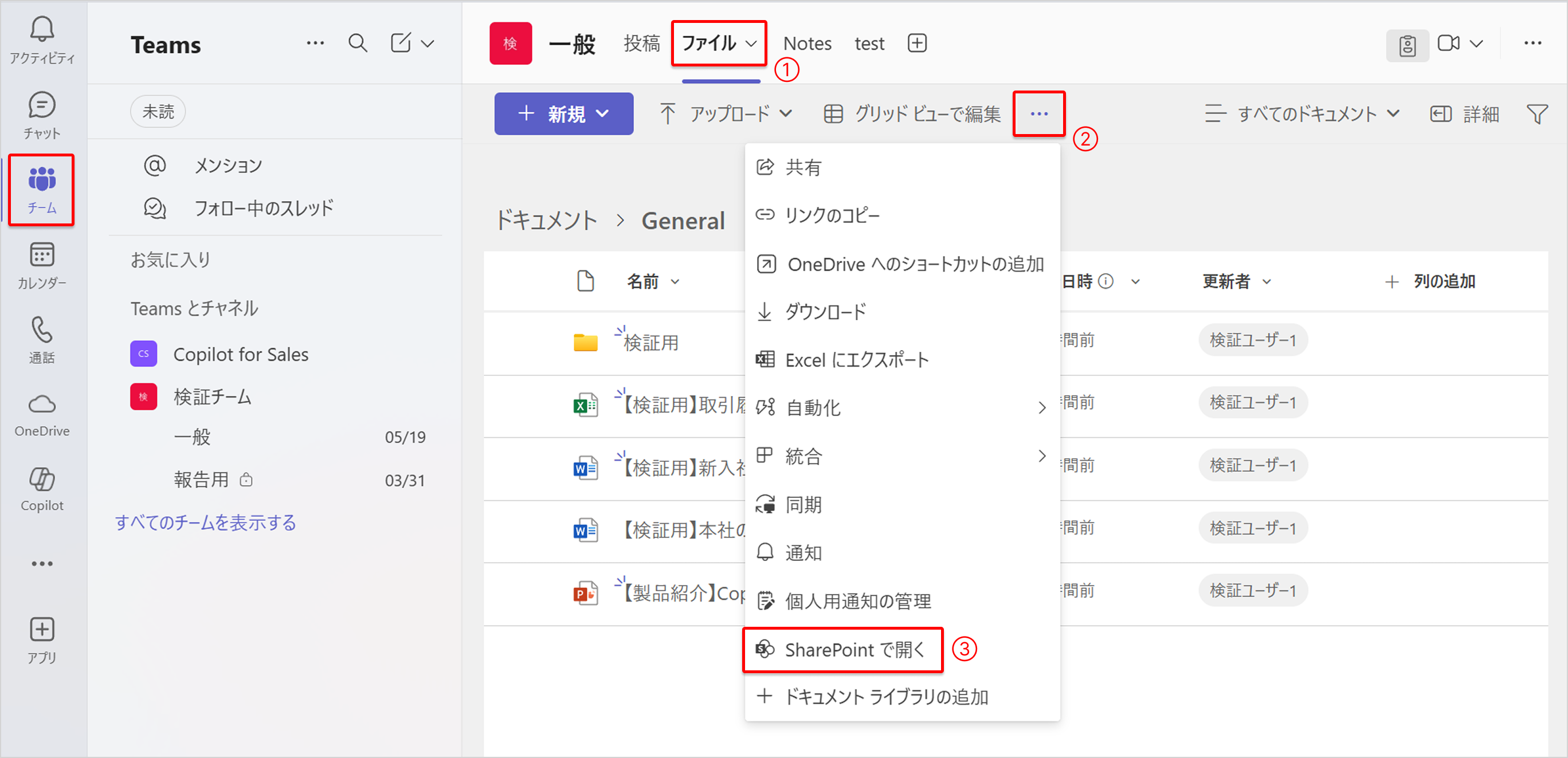Open 更新者 column header dropdown
Viewport: 1568px width, 758px height.
[1236, 282]
